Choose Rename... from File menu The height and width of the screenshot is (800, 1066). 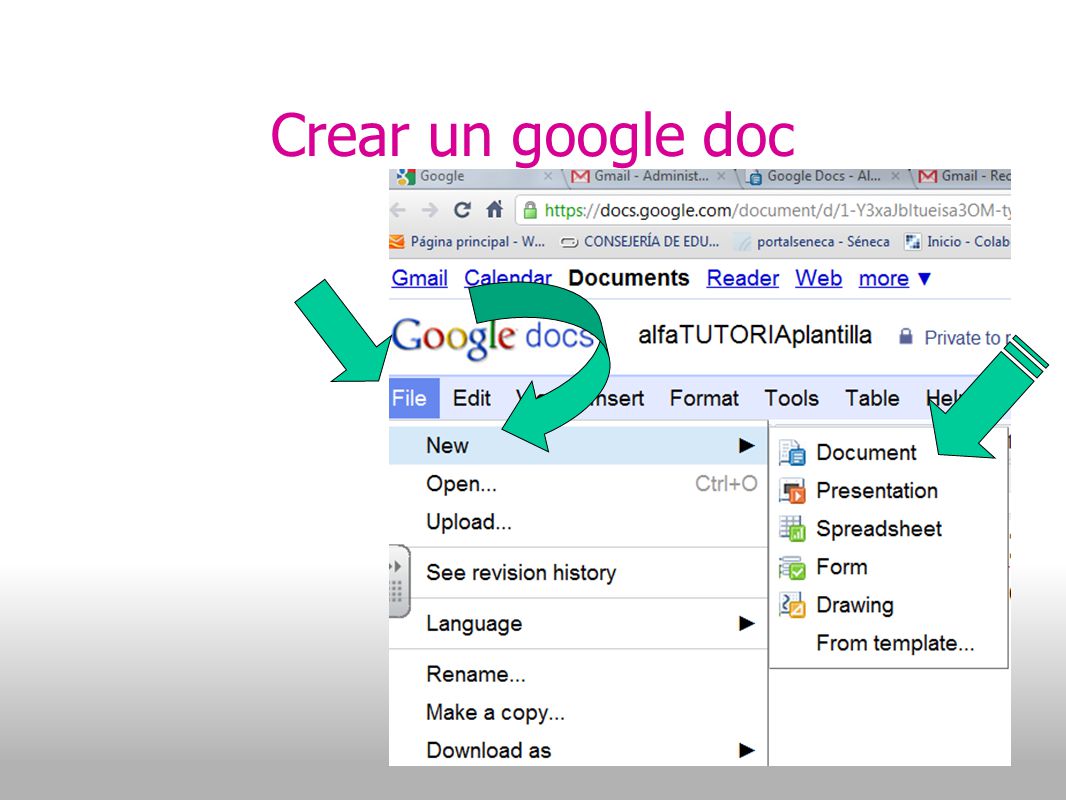click(x=578, y=674)
